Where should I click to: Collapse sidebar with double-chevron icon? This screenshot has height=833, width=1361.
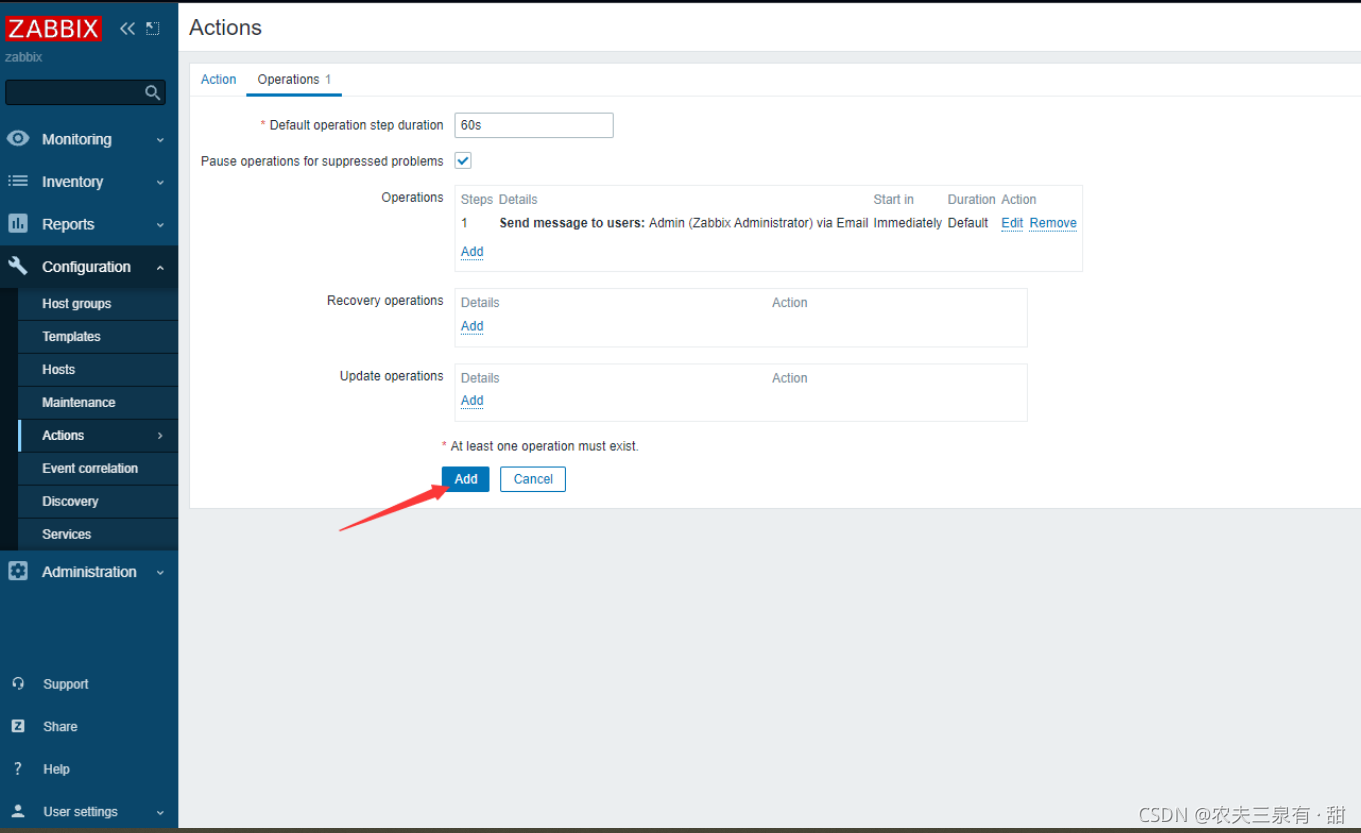pos(127,28)
